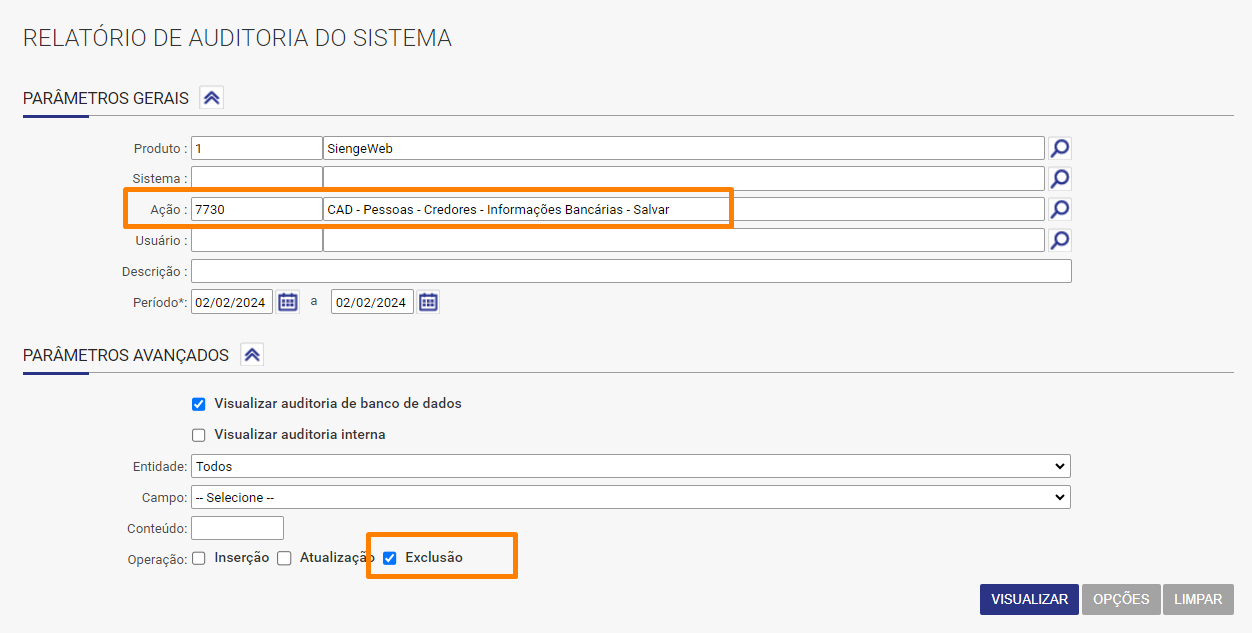This screenshot has width=1252, height=633.
Task: Enable Visualizar auditoria interna checkbox
Action: [198, 435]
